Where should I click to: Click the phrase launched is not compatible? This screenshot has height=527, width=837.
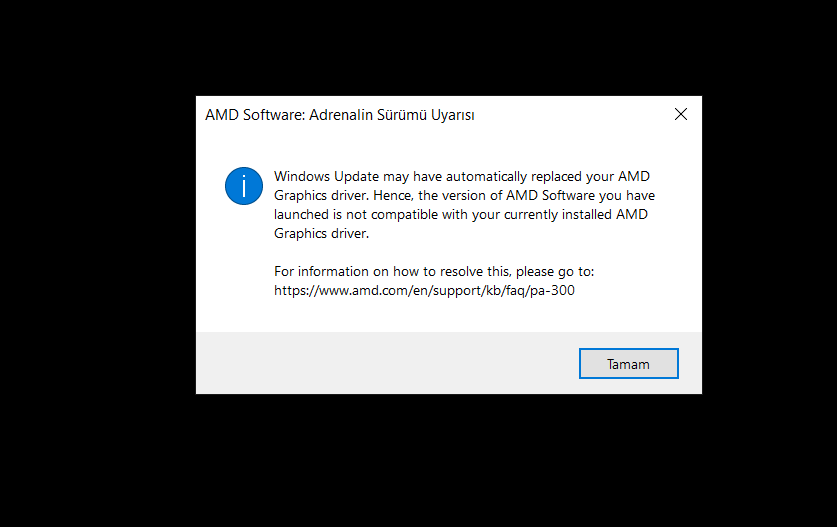pos(356,215)
